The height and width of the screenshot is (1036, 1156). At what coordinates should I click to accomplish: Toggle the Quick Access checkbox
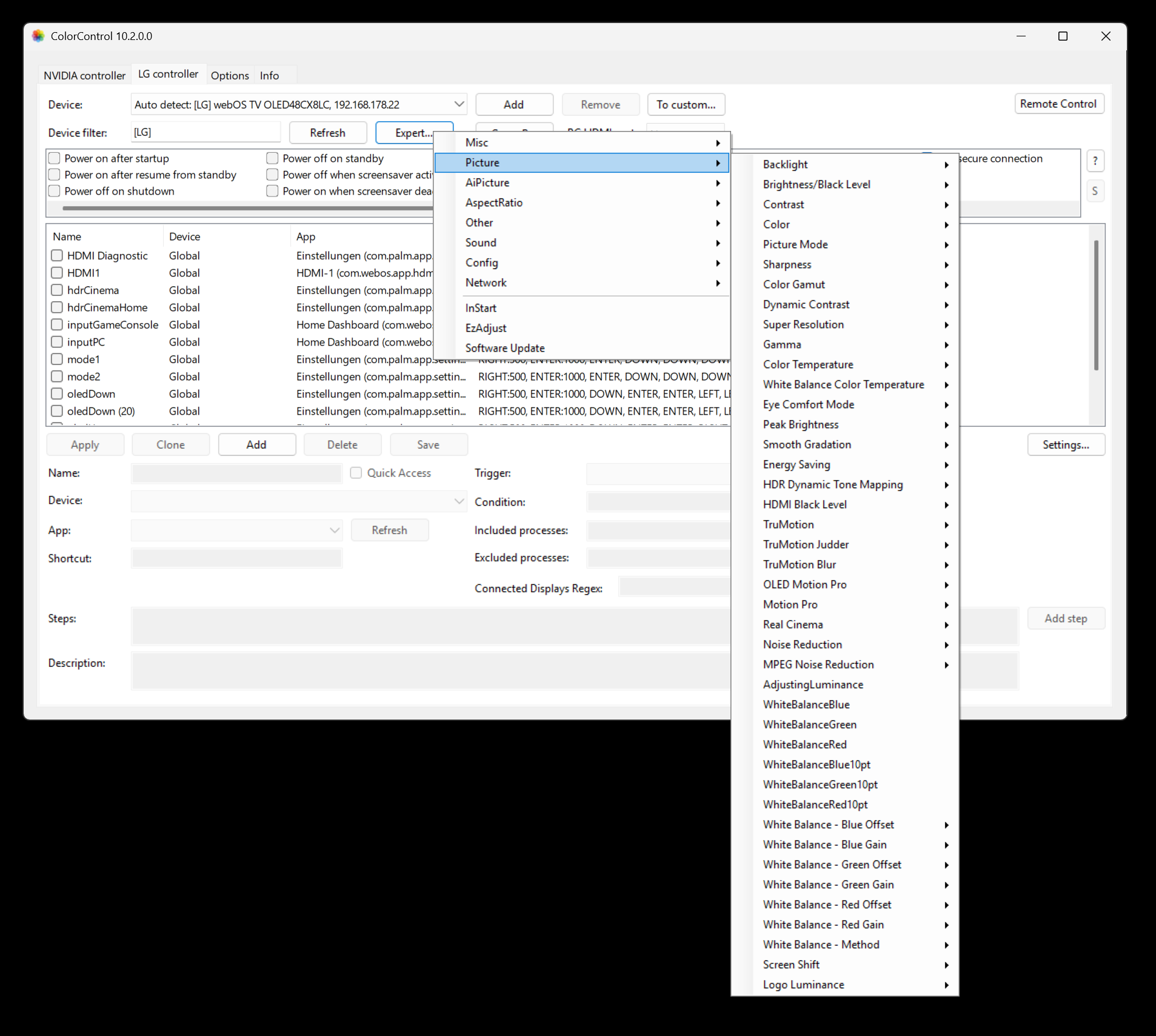[x=356, y=473]
